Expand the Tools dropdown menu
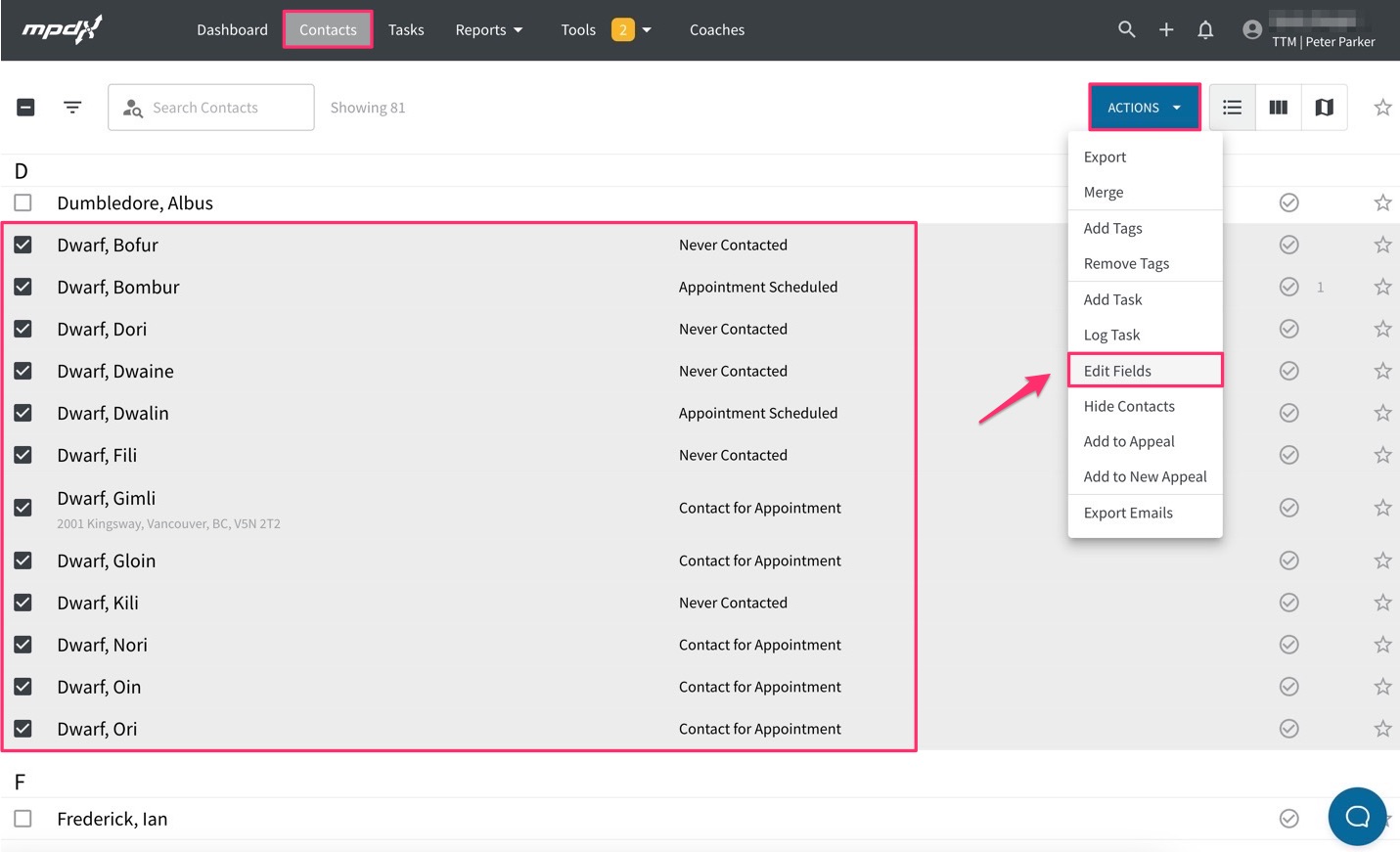 (606, 30)
